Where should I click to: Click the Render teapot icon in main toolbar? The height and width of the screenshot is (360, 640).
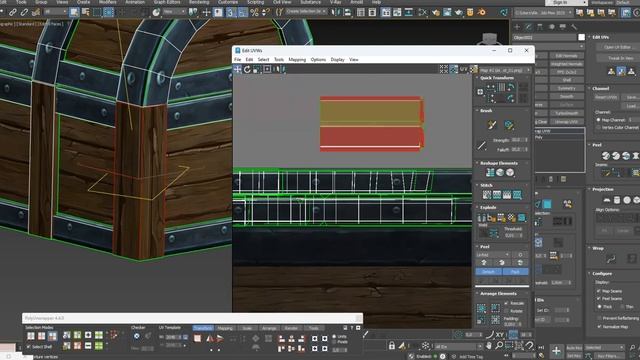459,12
